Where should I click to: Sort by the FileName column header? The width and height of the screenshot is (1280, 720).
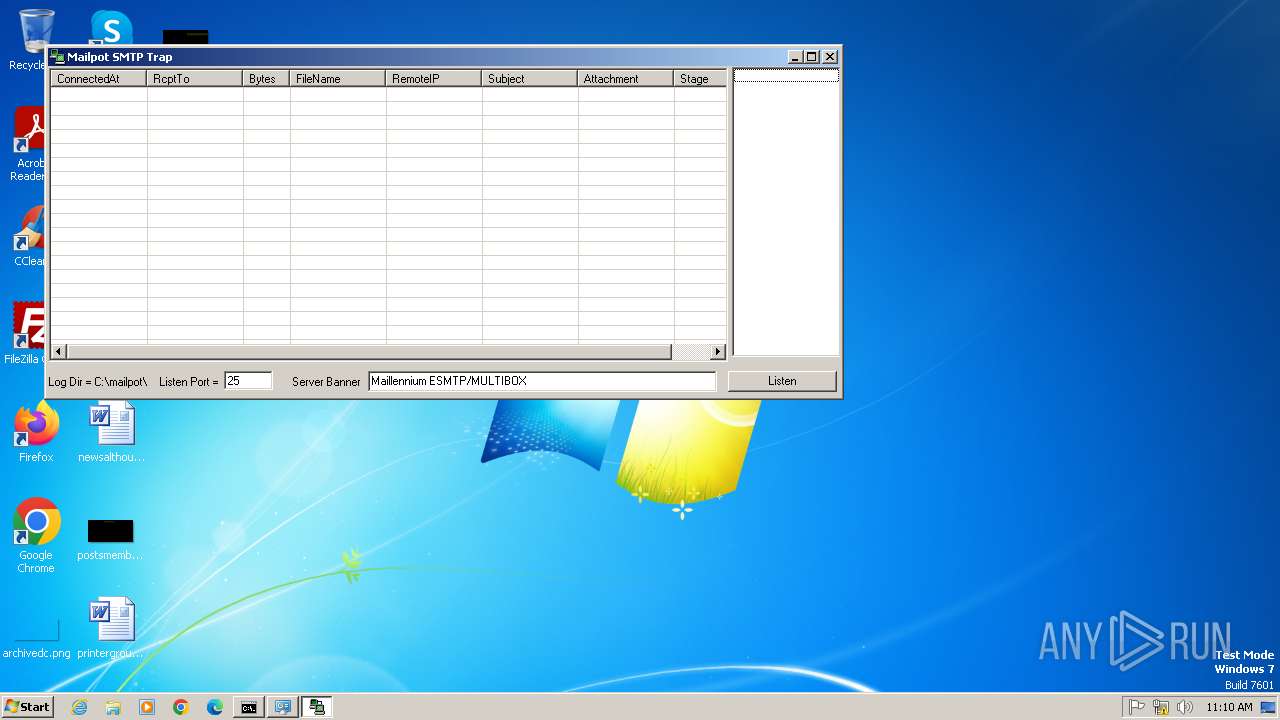[x=338, y=78]
